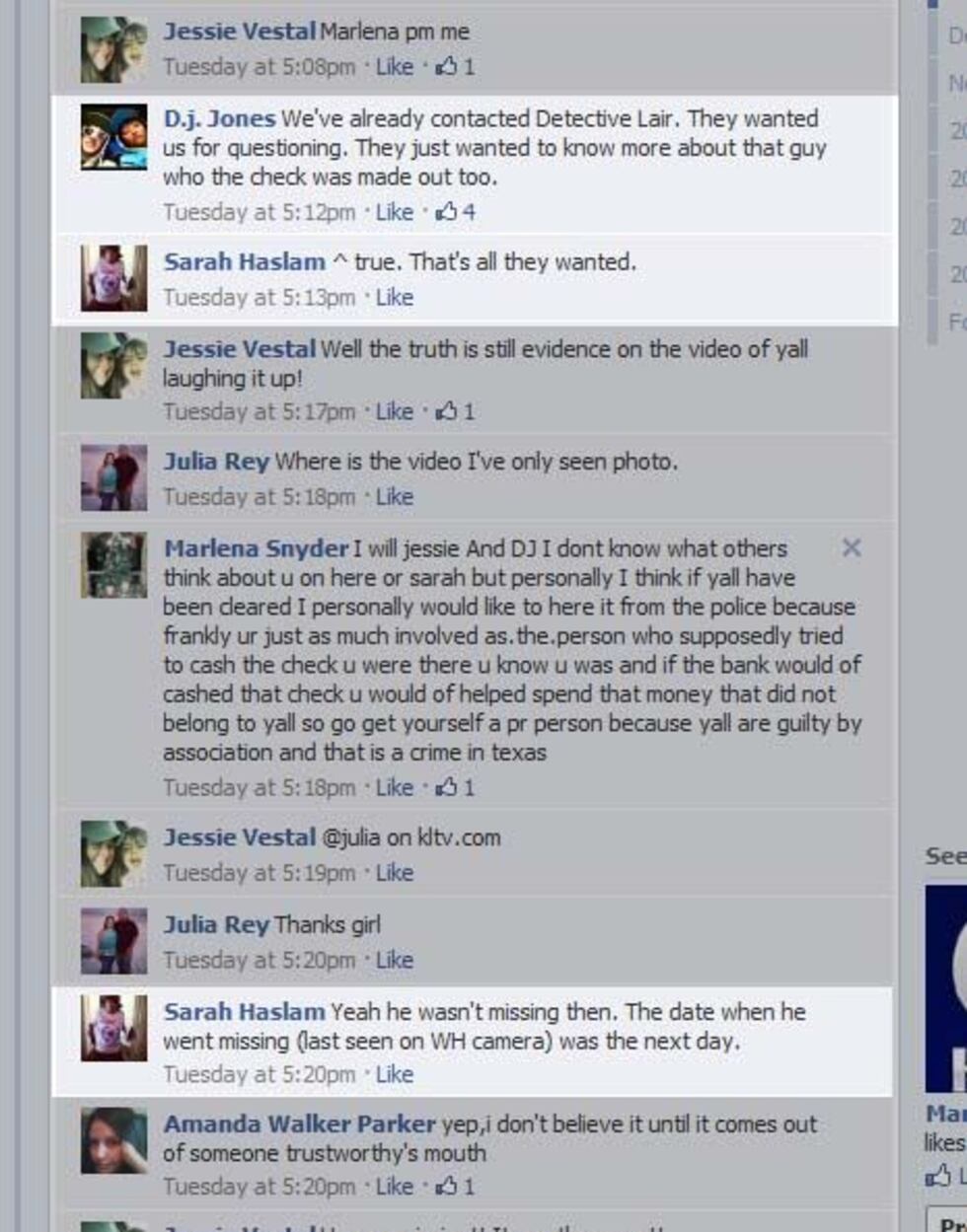Like Sarah Haslam's '^ true' comment
Image resolution: width=967 pixels, height=1232 pixels.
point(394,297)
